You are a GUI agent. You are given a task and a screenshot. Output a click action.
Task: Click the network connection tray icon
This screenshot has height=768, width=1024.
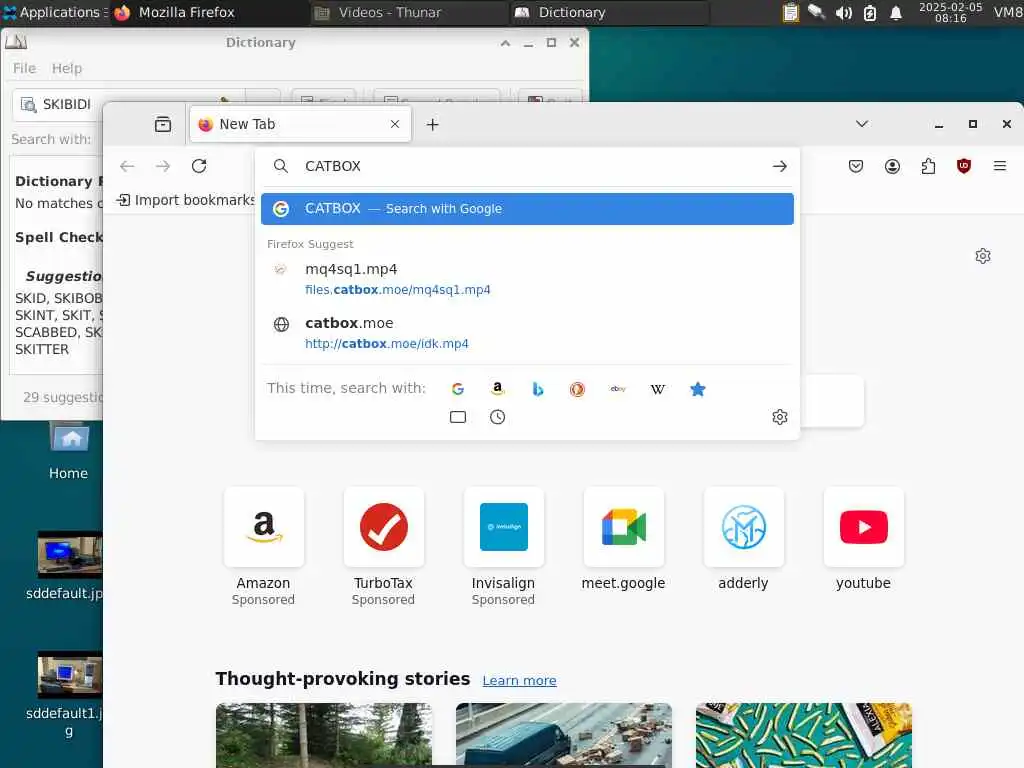pyautogui.click(x=816, y=12)
